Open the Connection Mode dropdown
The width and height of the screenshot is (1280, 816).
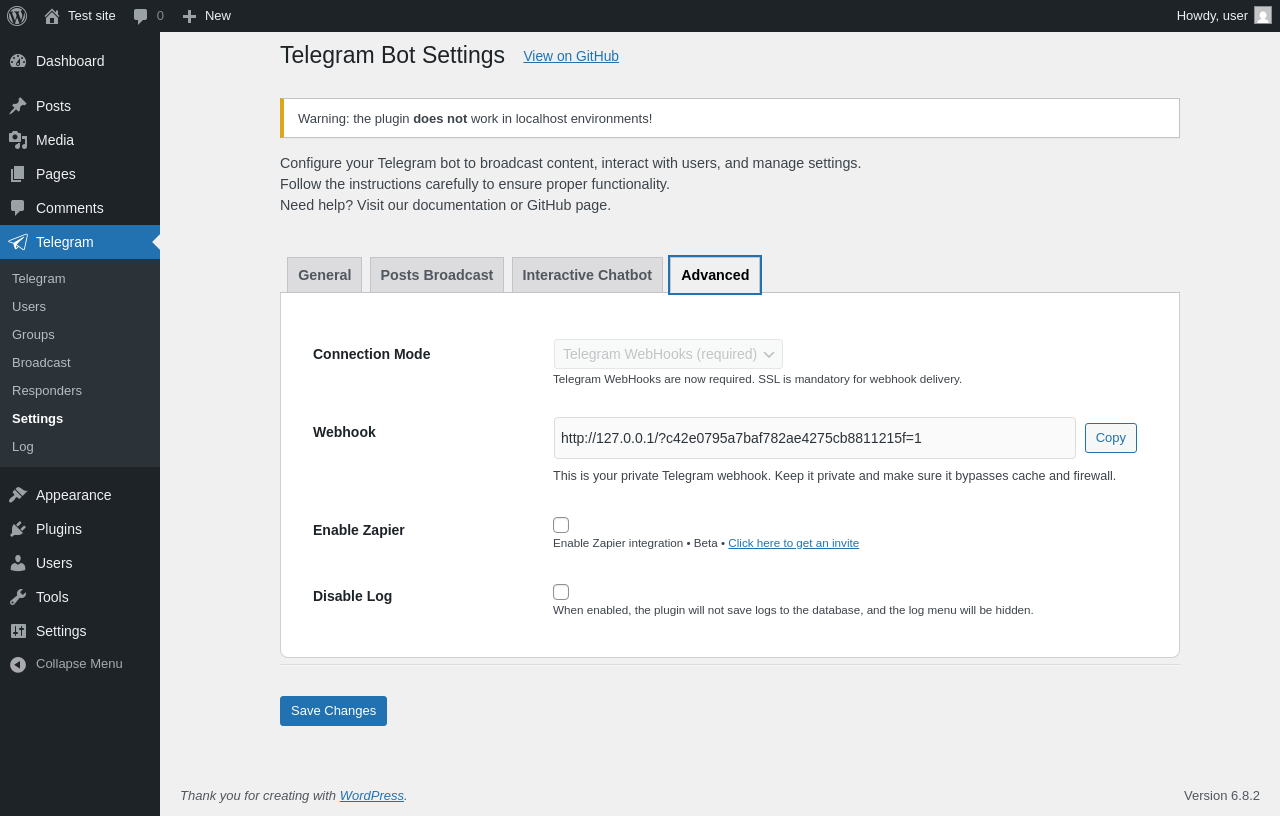(x=668, y=354)
